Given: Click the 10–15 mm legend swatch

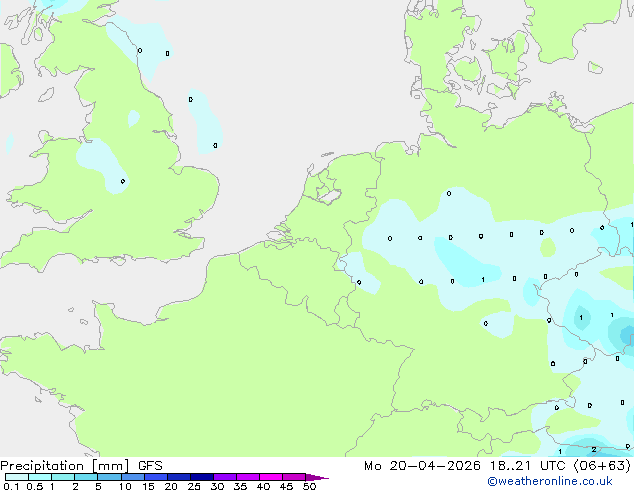Looking at the screenshot, I should [x=133, y=477].
